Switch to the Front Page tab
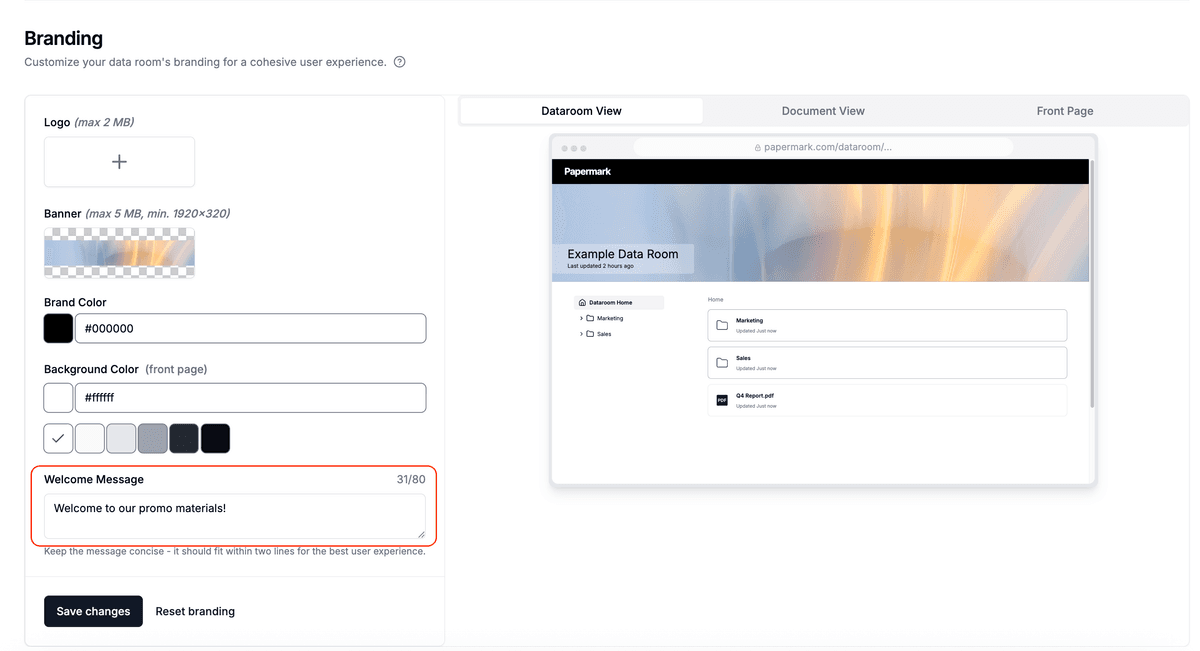1200x651 pixels. point(1064,111)
